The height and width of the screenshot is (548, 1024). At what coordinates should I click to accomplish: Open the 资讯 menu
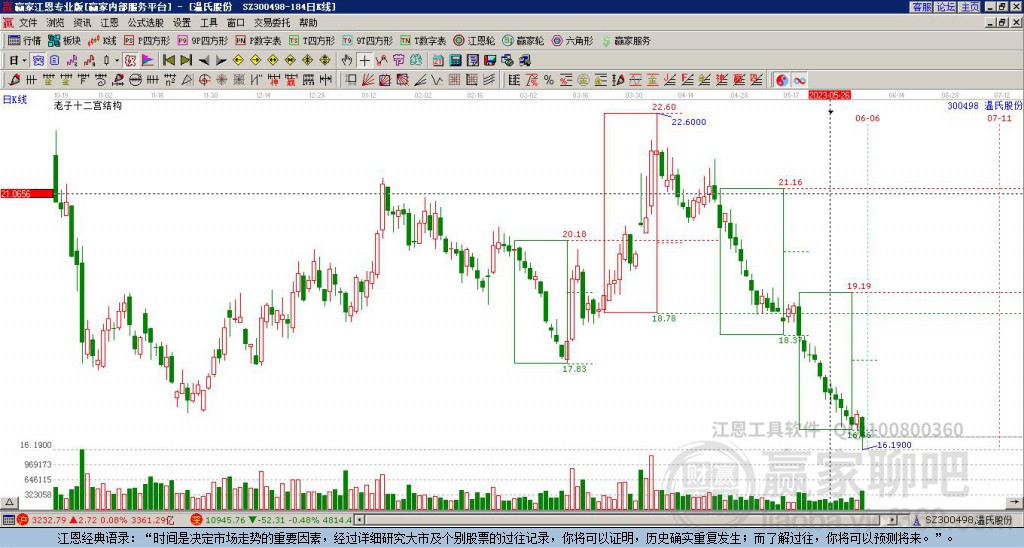coord(82,23)
